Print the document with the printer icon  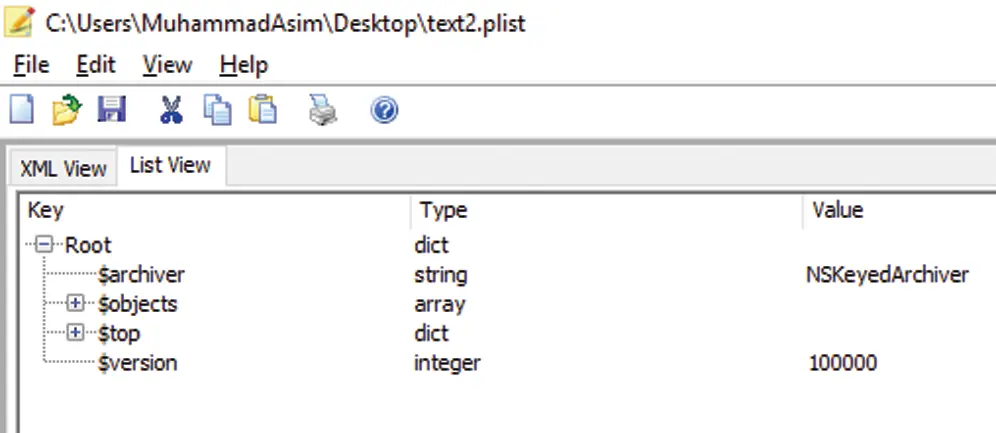pos(323,109)
